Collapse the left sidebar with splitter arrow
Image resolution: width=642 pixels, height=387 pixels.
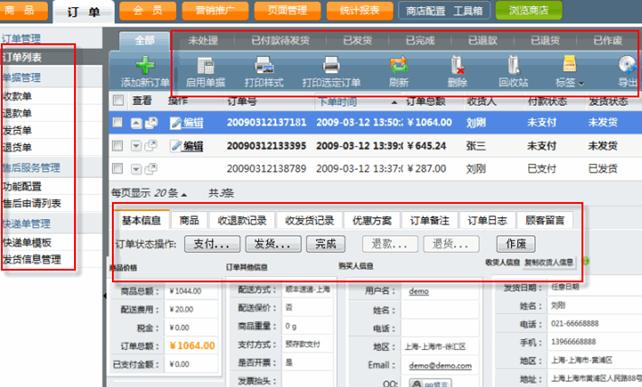[105, 295]
